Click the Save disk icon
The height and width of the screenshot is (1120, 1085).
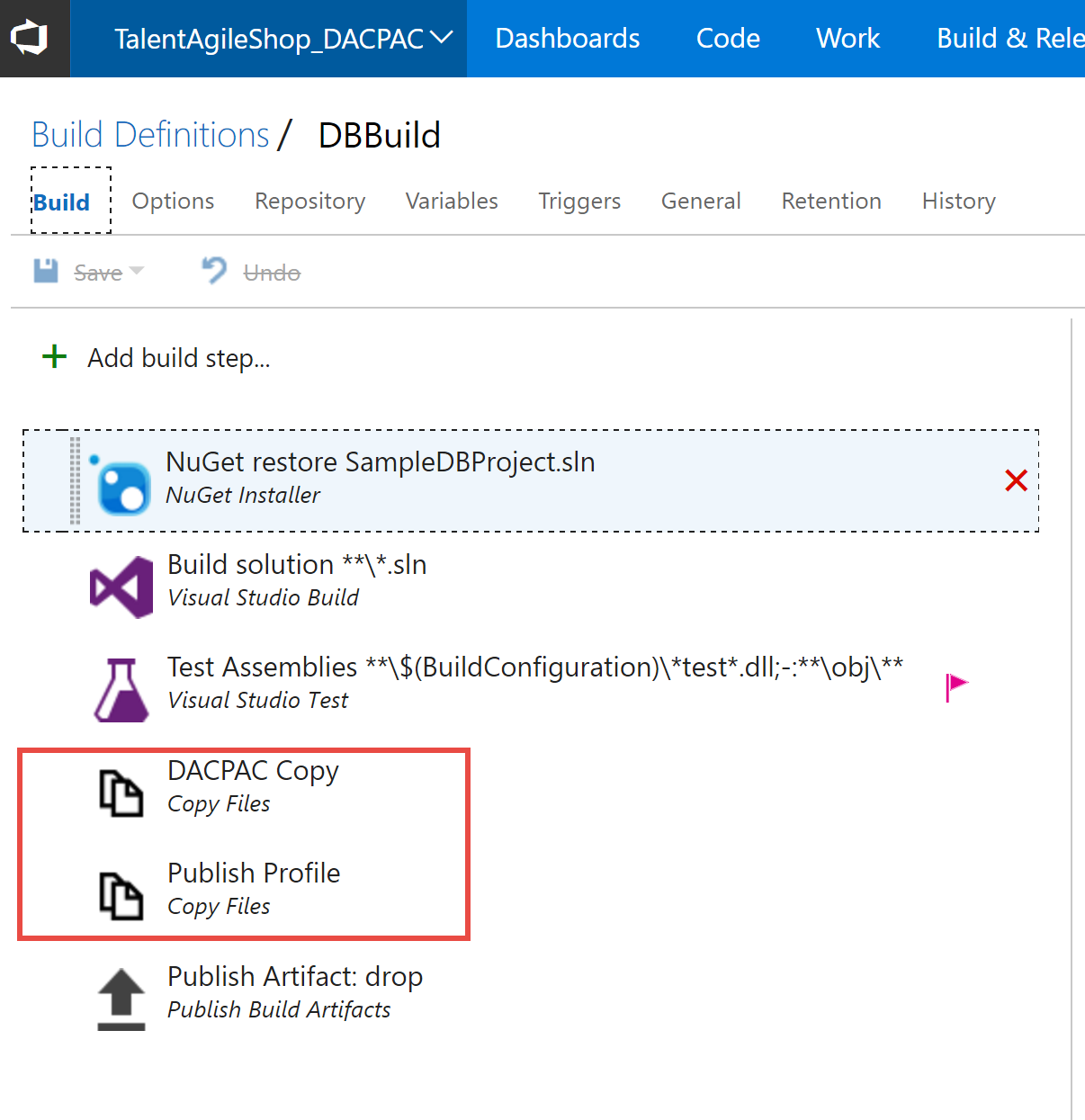[45, 271]
